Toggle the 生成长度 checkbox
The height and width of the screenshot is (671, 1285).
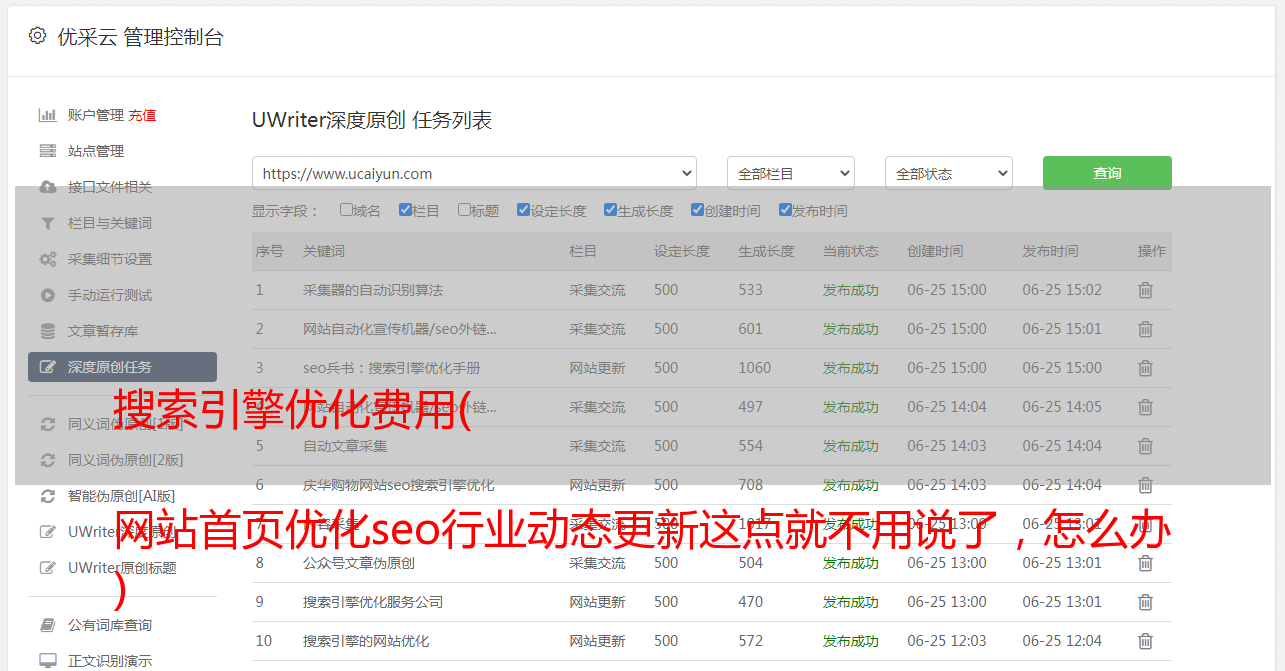pyautogui.click(x=610, y=210)
